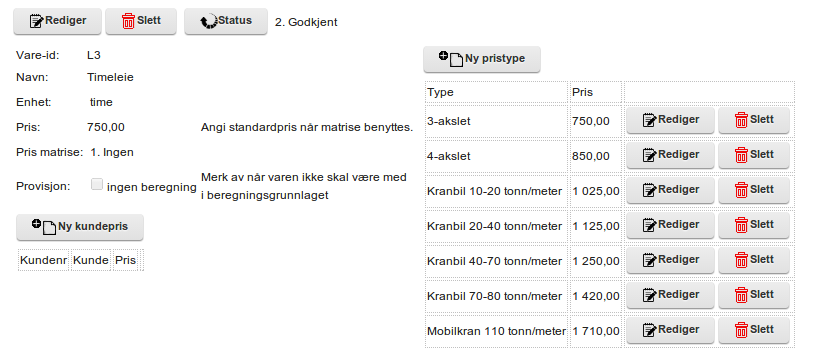The height and width of the screenshot is (363, 814).
Task: Open Rediger for Kranbil 70-80 tonn/meter
Action: (x=670, y=295)
